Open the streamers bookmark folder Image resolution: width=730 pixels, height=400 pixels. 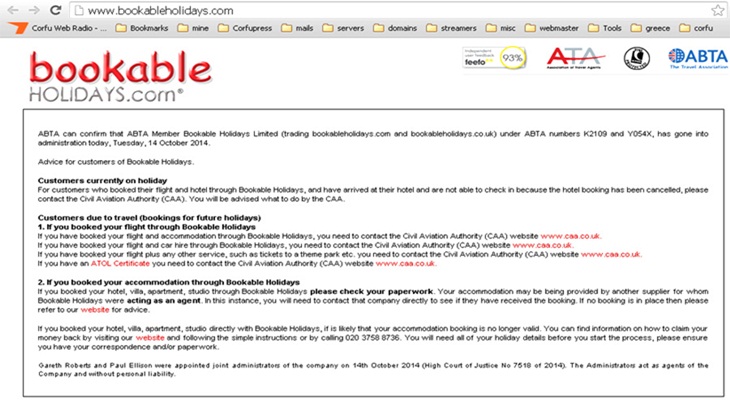pos(473,28)
